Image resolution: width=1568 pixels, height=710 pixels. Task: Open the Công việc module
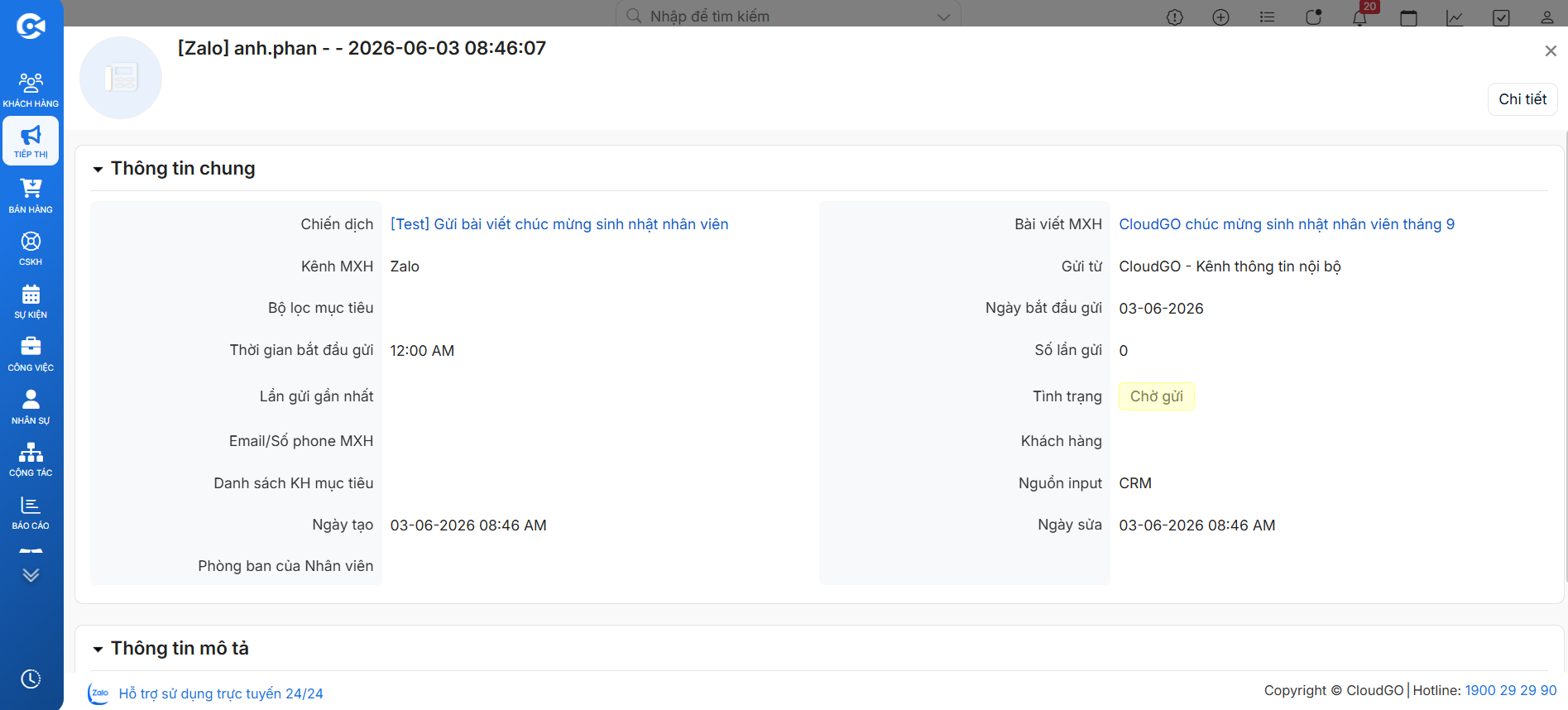(x=31, y=354)
